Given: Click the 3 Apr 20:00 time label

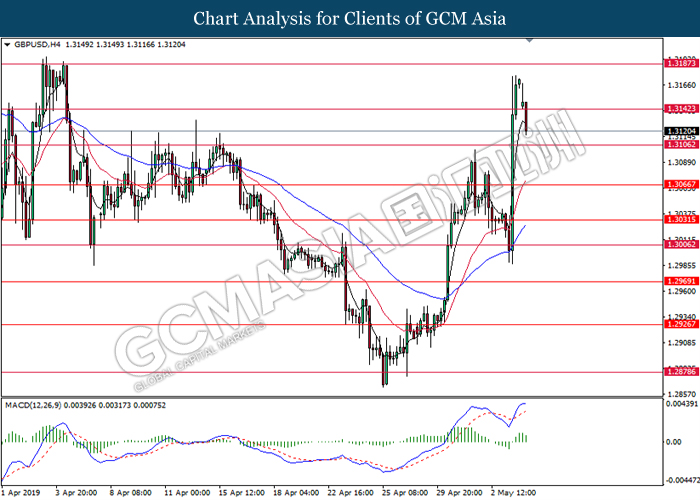Looking at the screenshot, I should (76, 493).
